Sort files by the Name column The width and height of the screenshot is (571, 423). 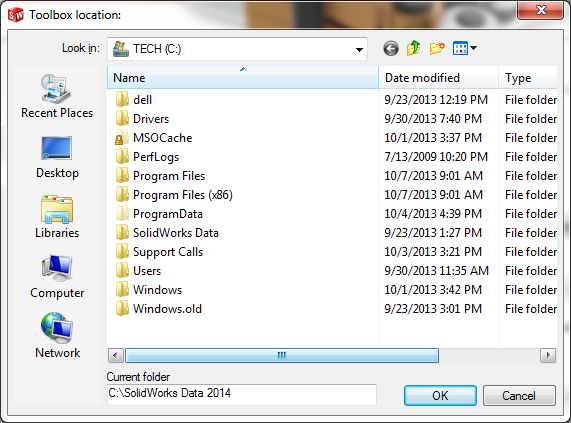pos(243,78)
